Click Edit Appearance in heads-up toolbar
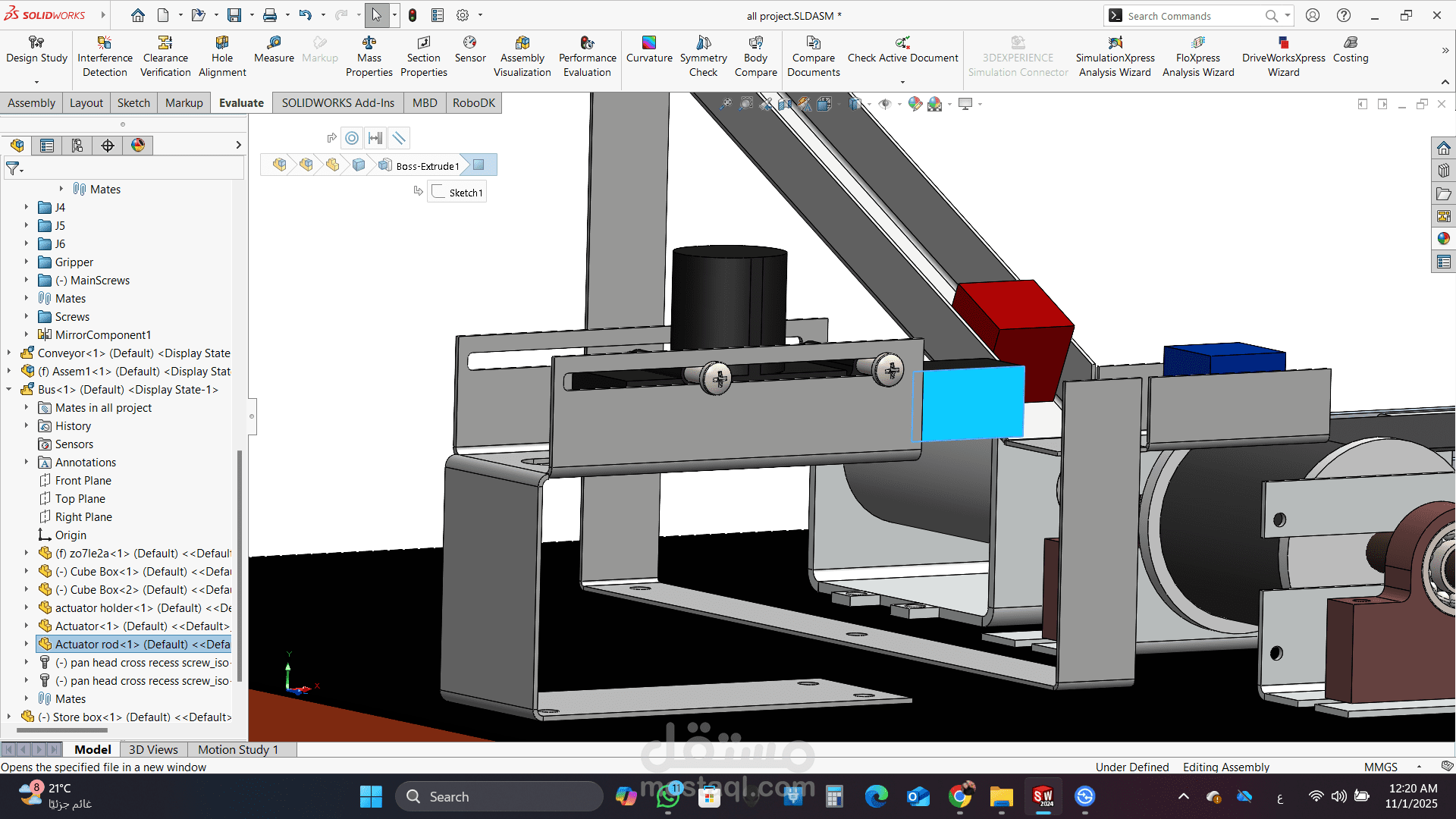1456x819 pixels. (915, 104)
